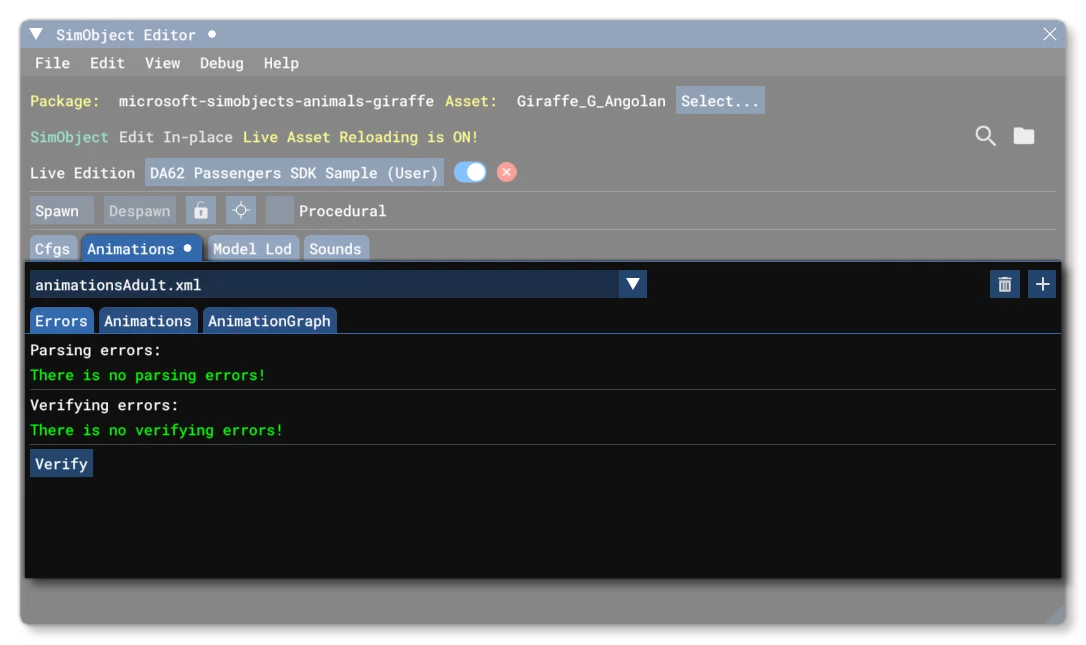Click the 'Edit In-place' label
This screenshot has width=1086, height=645.
point(176,136)
